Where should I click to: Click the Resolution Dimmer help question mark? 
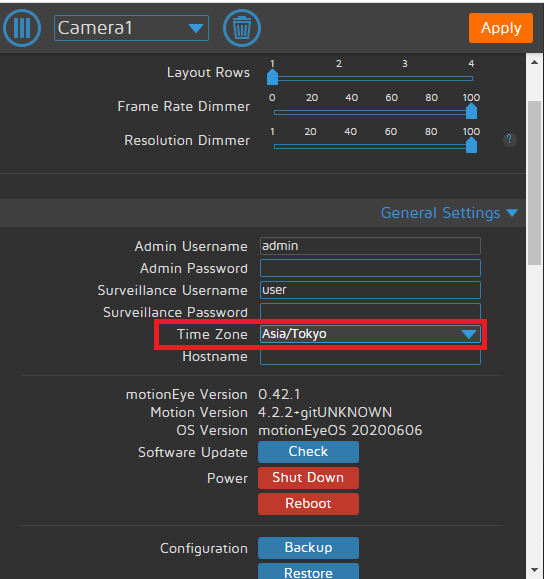509,140
